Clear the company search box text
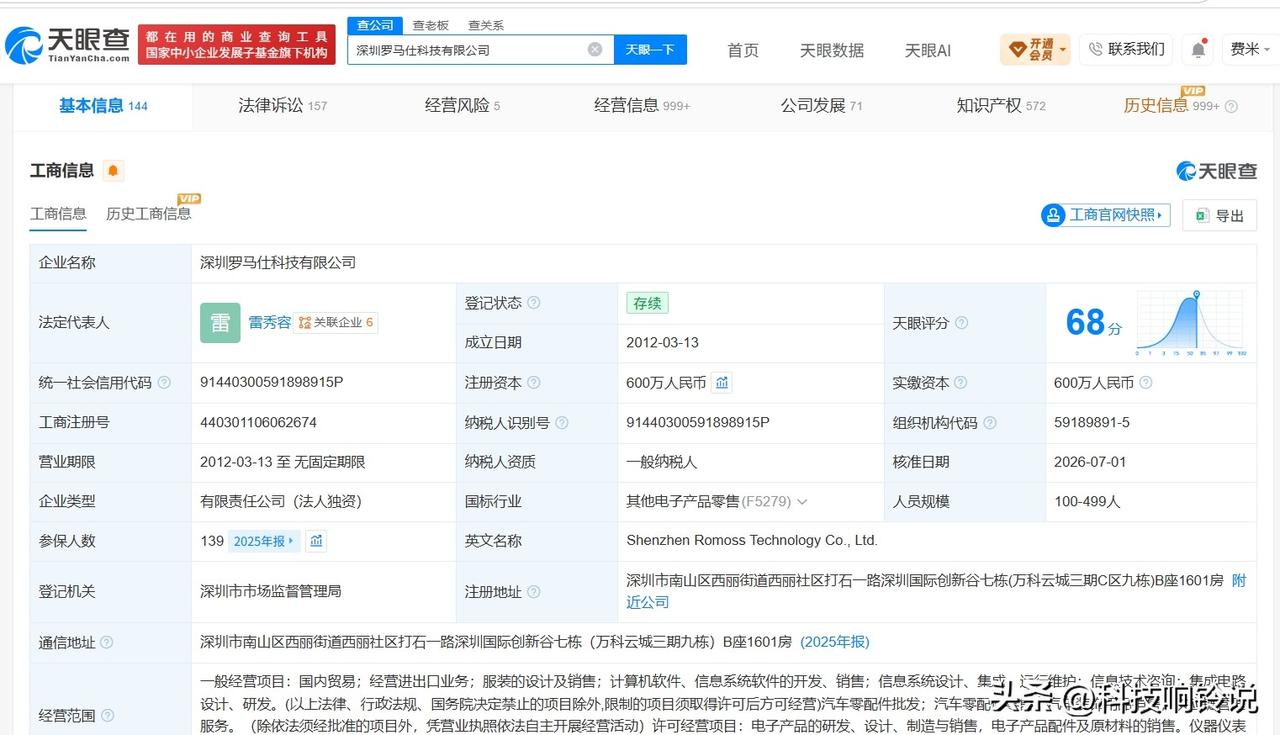1280x735 pixels. tap(595, 49)
